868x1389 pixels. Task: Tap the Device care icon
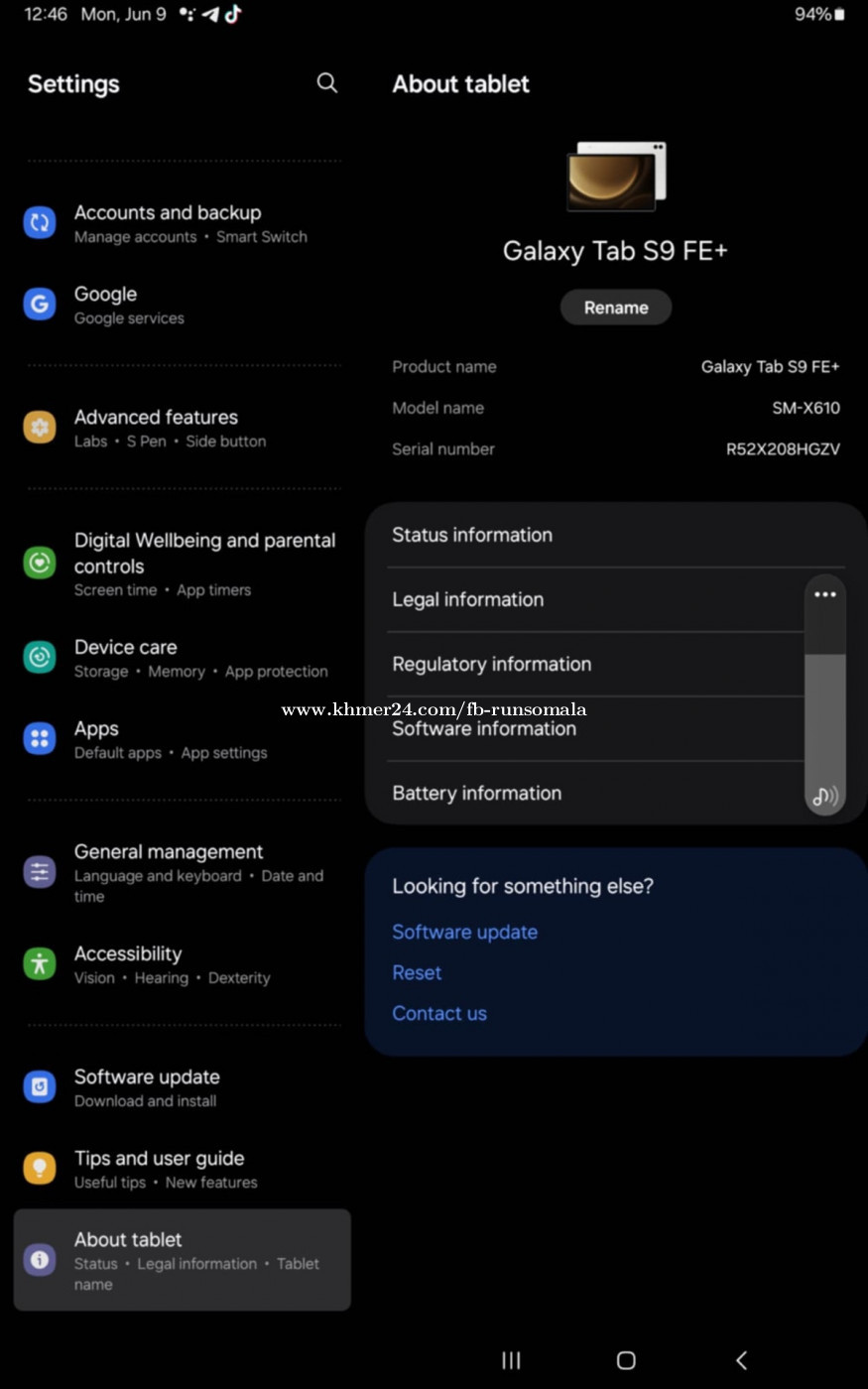pyautogui.click(x=40, y=657)
